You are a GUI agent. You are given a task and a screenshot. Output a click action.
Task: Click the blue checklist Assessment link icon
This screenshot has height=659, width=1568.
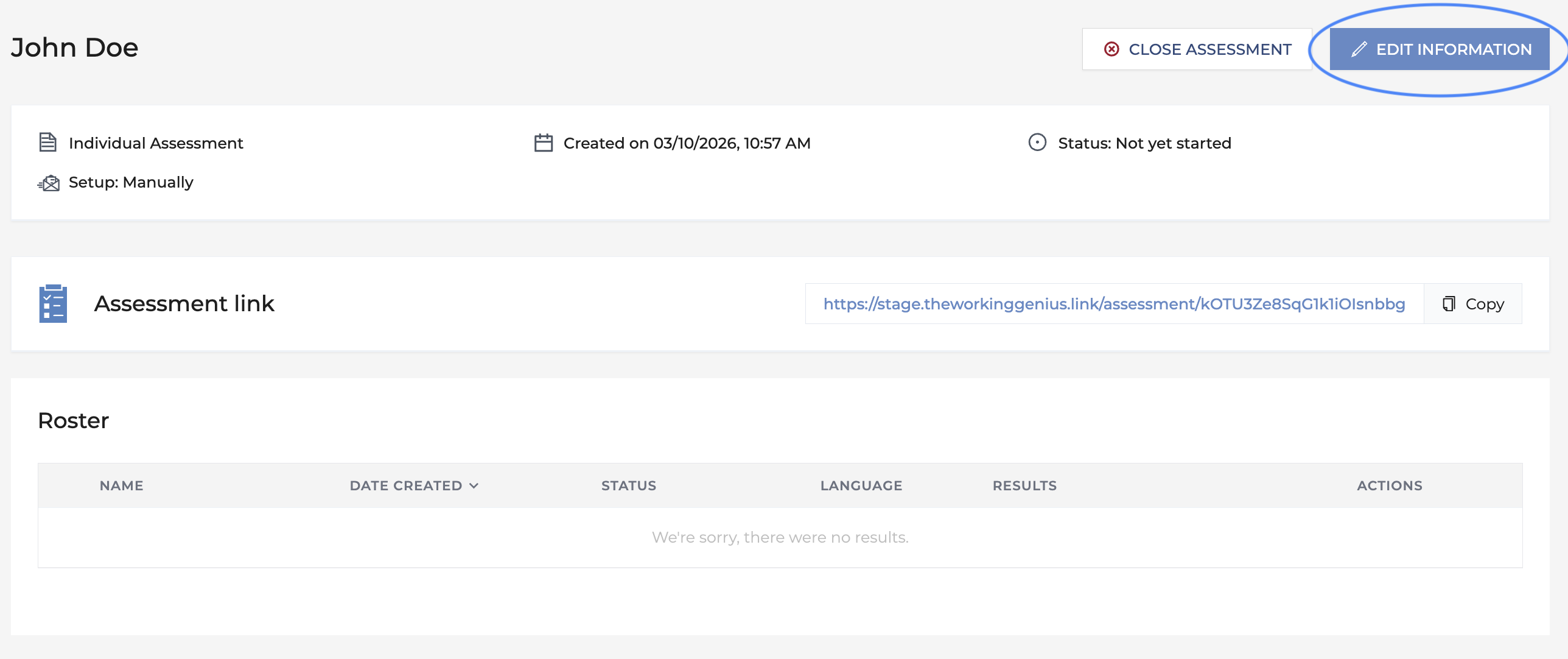(53, 303)
